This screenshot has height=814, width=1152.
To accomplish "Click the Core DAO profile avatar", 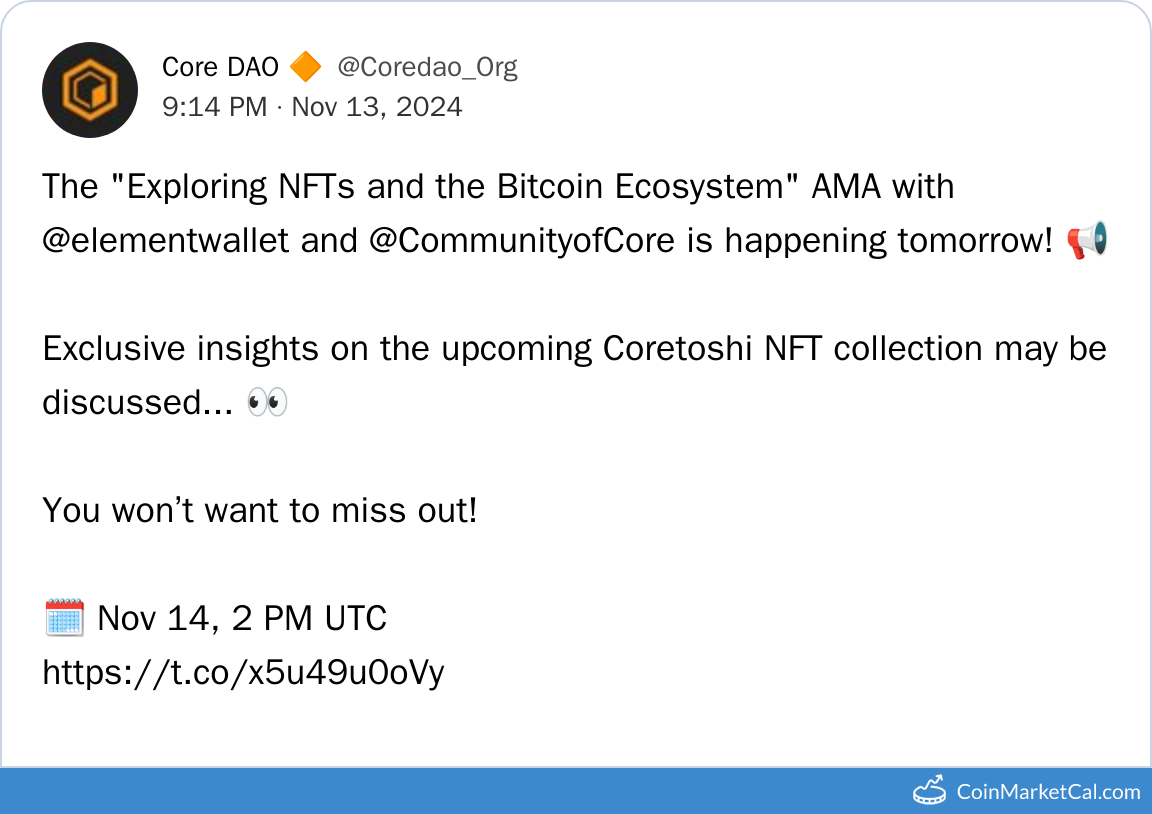I will 89,89.
